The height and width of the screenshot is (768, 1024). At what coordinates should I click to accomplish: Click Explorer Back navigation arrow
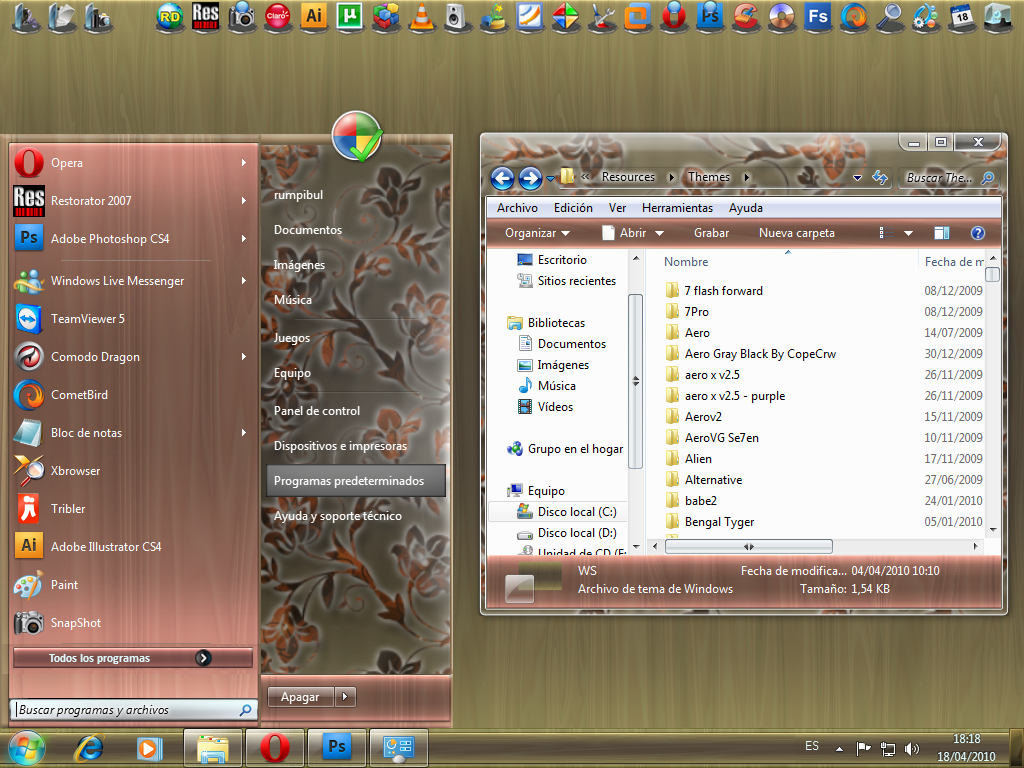[x=502, y=178]
